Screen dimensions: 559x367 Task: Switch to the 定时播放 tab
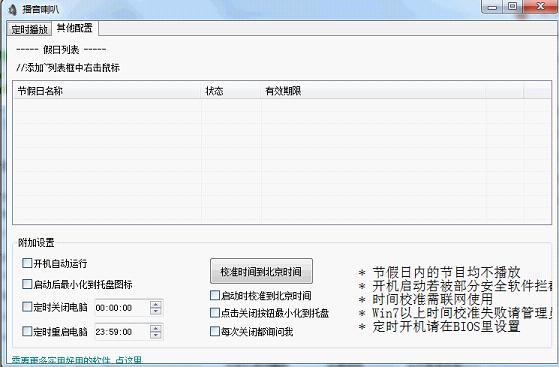coord(30,29)
